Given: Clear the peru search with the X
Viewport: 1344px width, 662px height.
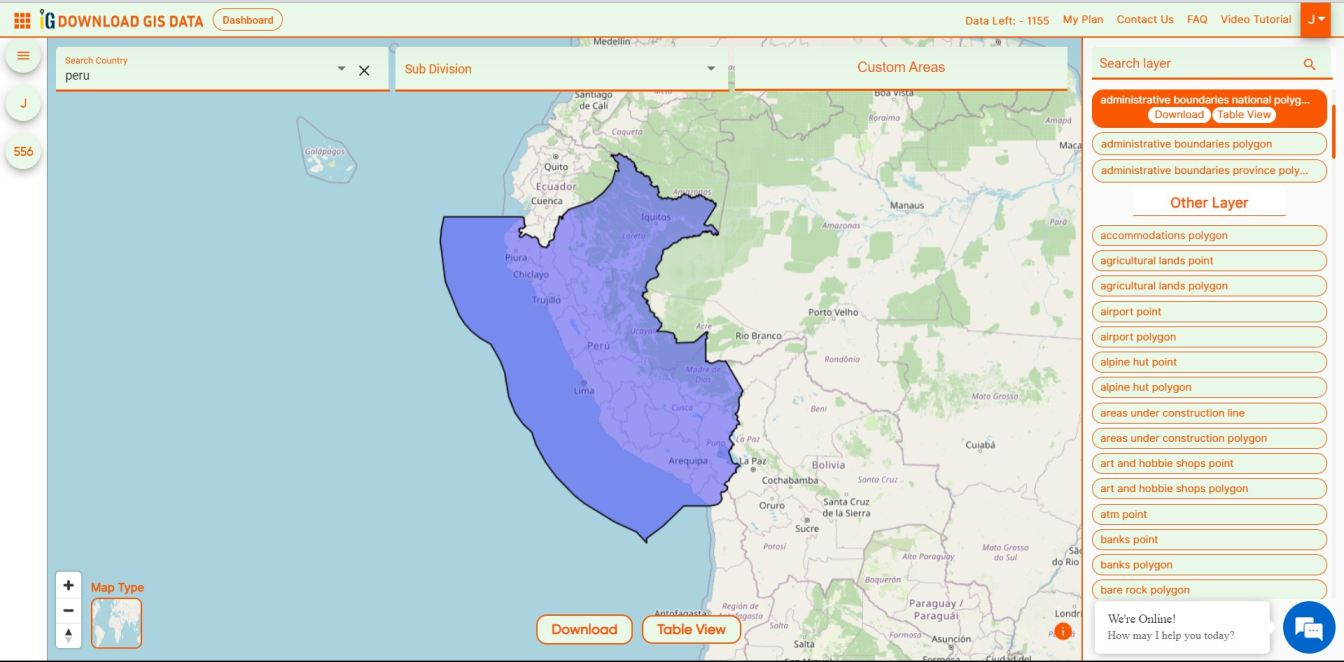Looking at the screenshot, I should coord(365,69).
